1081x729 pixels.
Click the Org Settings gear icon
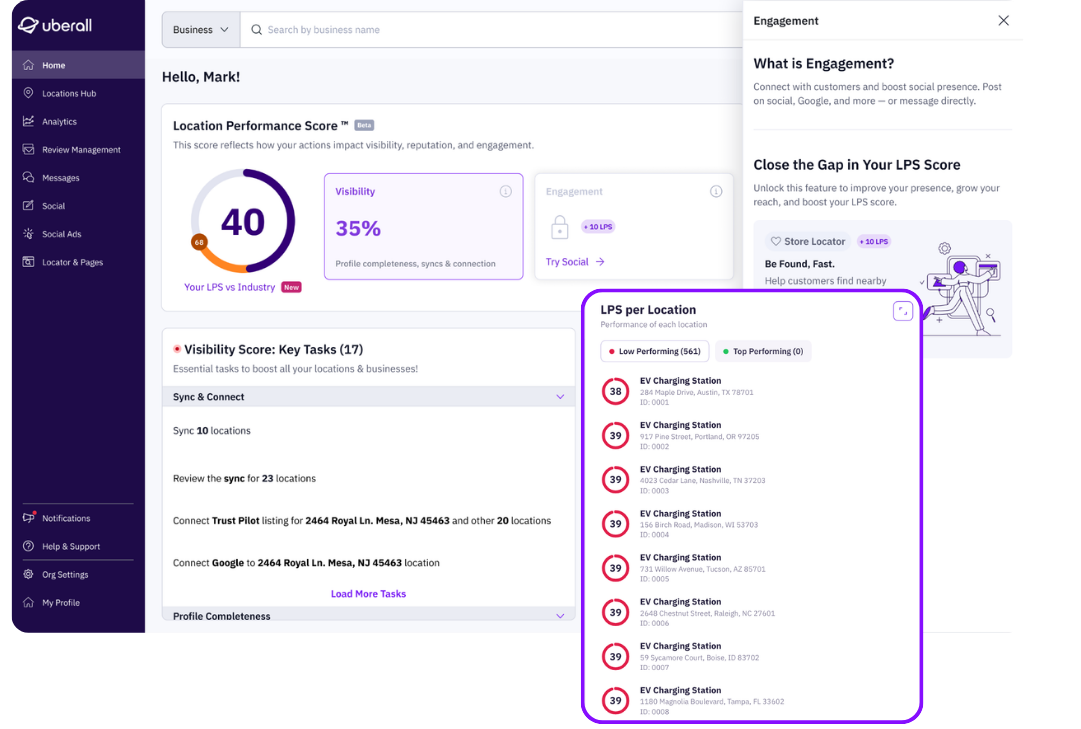[x=28, y=575]
